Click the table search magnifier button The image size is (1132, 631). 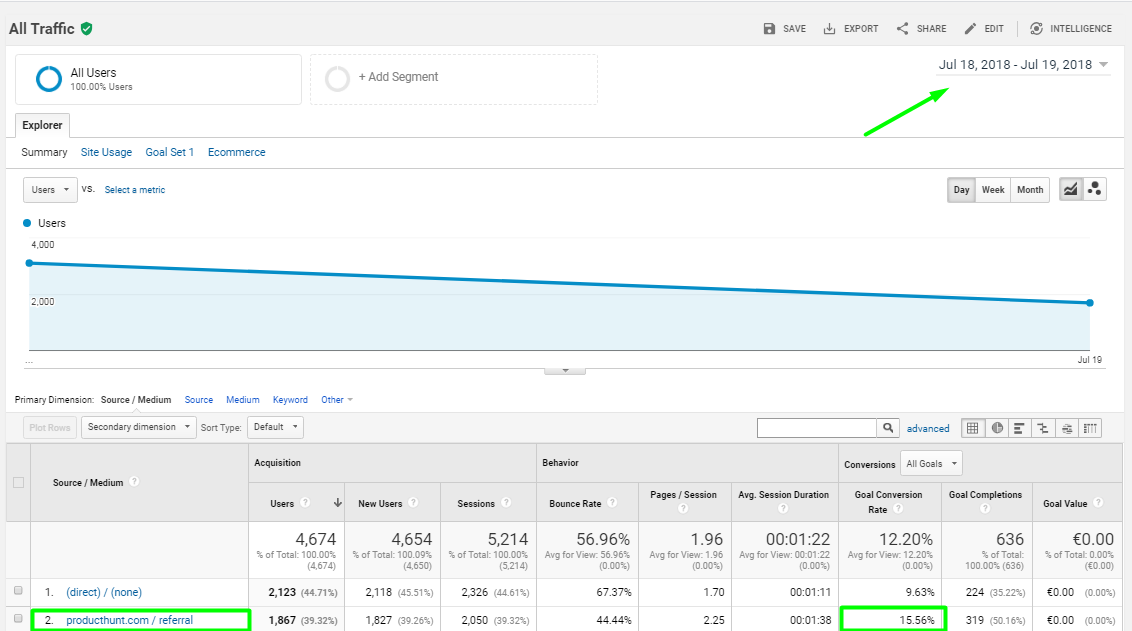point(888,427)
